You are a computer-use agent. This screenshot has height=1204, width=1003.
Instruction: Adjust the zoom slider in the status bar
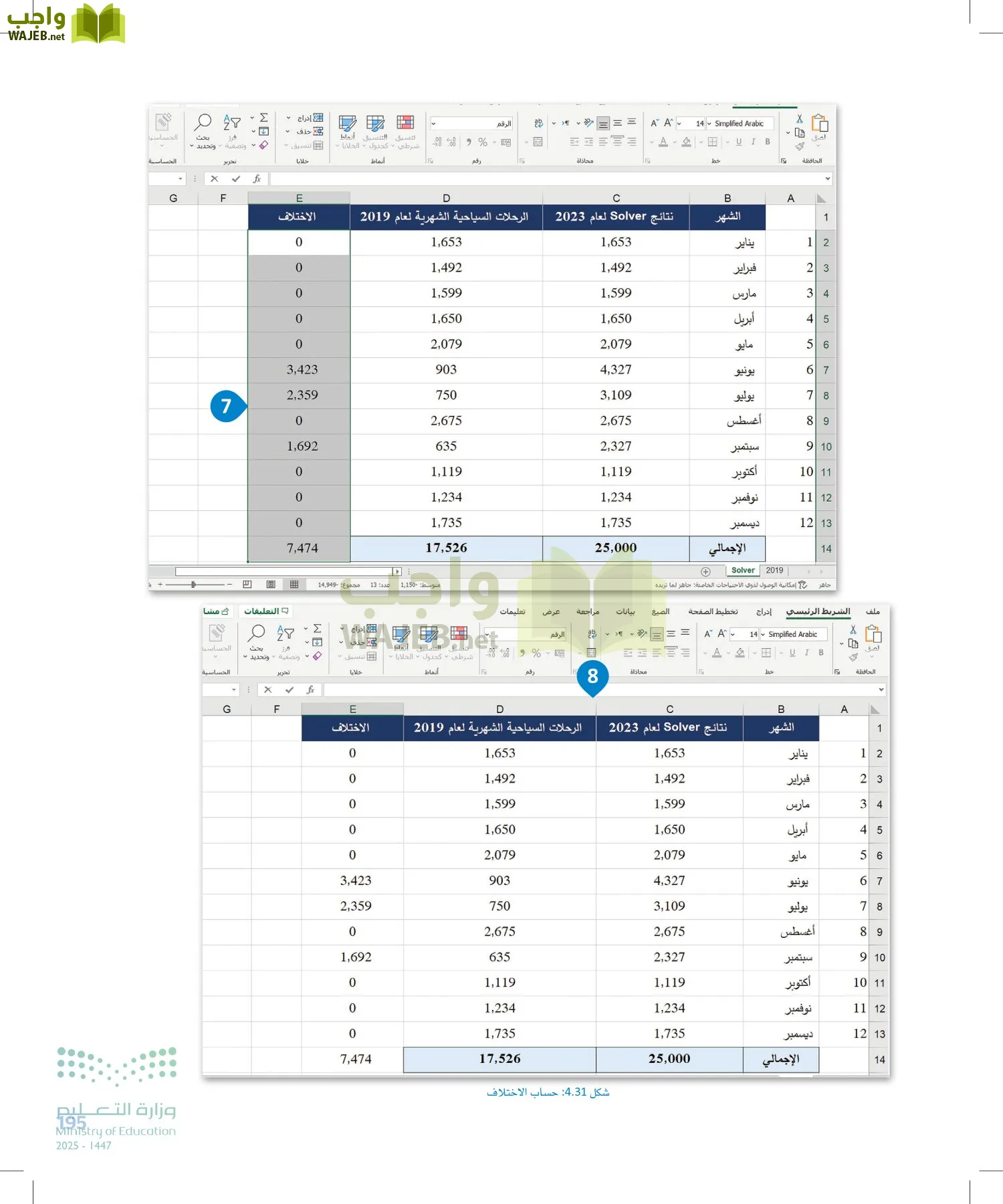point(193,585)
